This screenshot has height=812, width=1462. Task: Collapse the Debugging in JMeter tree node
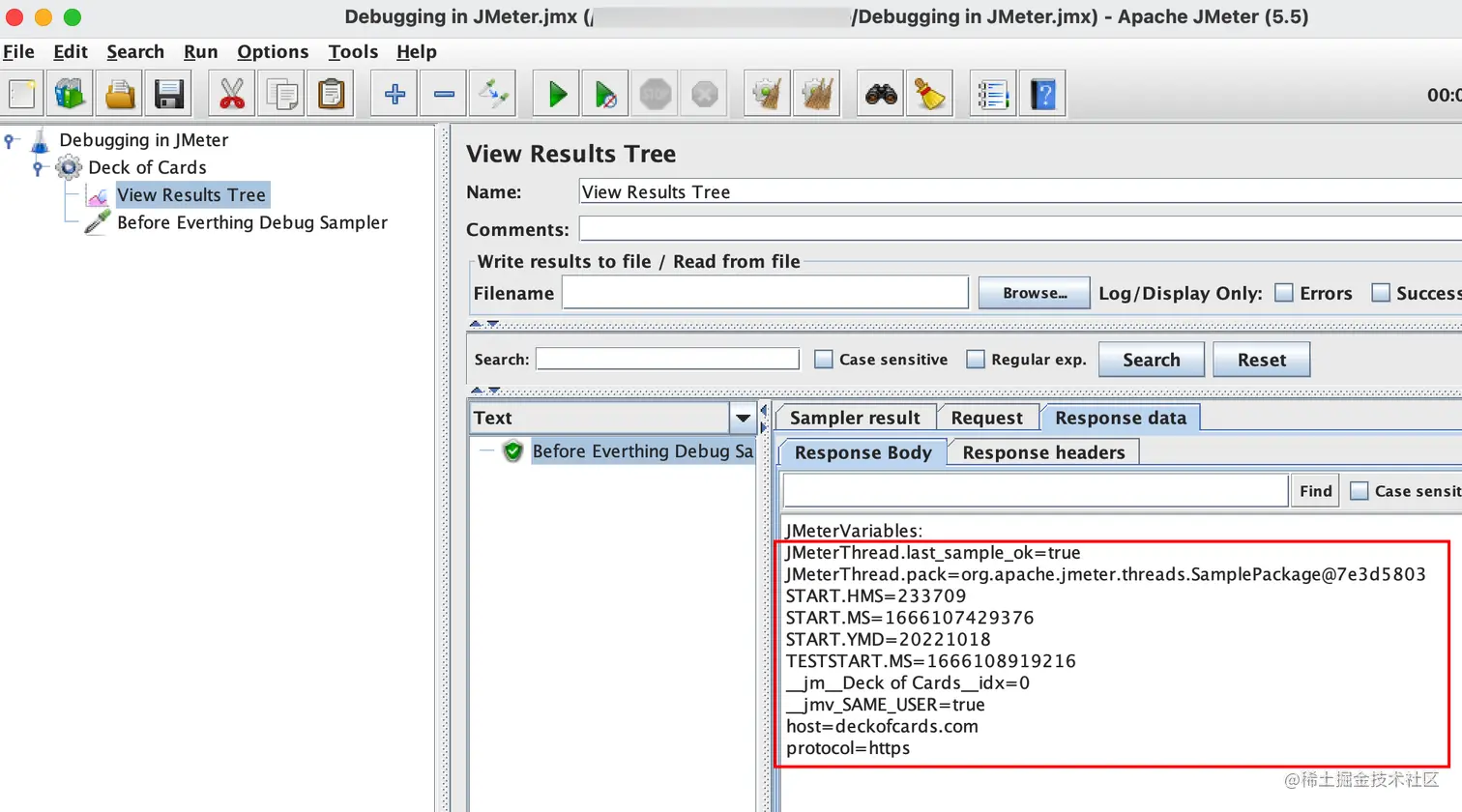(10, 141)
